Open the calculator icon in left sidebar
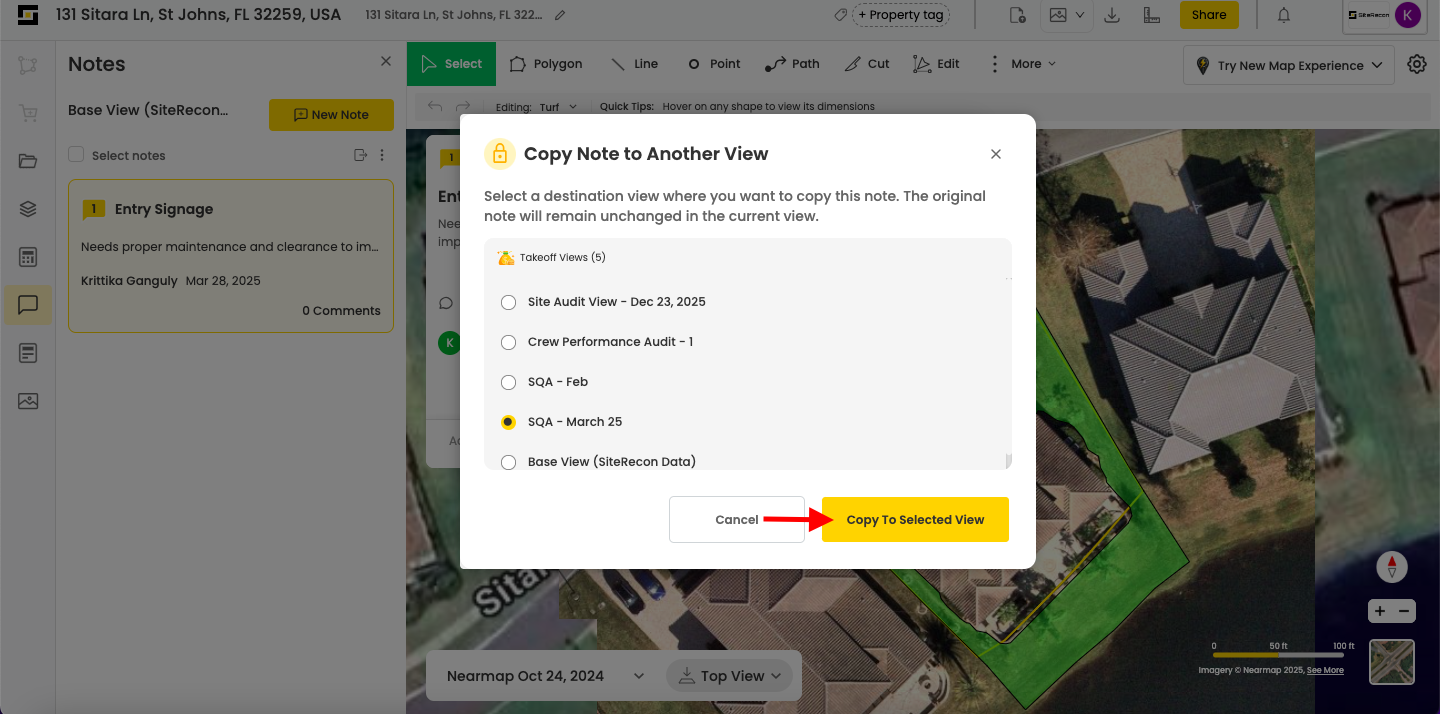Viewport: 1440px width, 714px height. coord(27,257)
